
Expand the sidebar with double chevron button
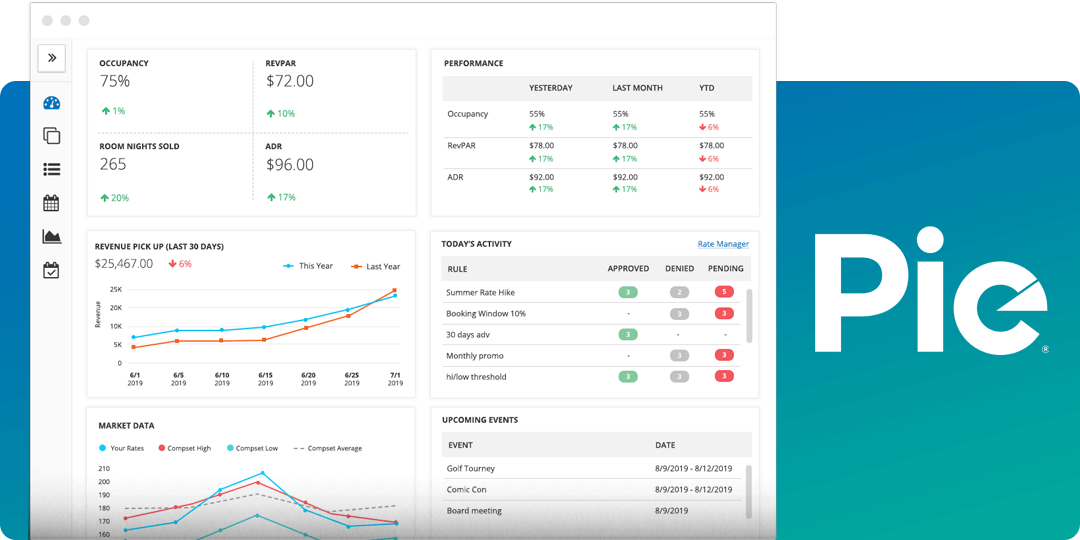point(52,59)
